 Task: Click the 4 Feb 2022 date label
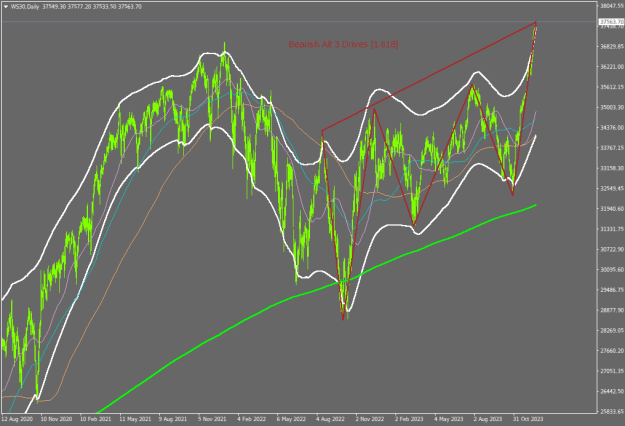point(252,419)
